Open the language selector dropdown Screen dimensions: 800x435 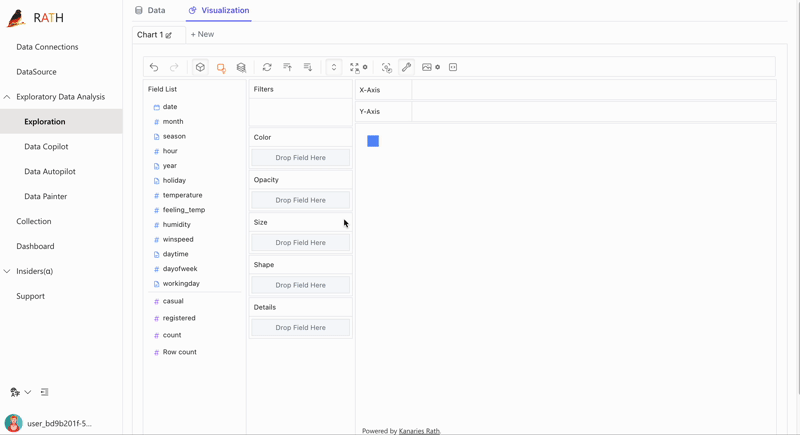tap(20, 392)
